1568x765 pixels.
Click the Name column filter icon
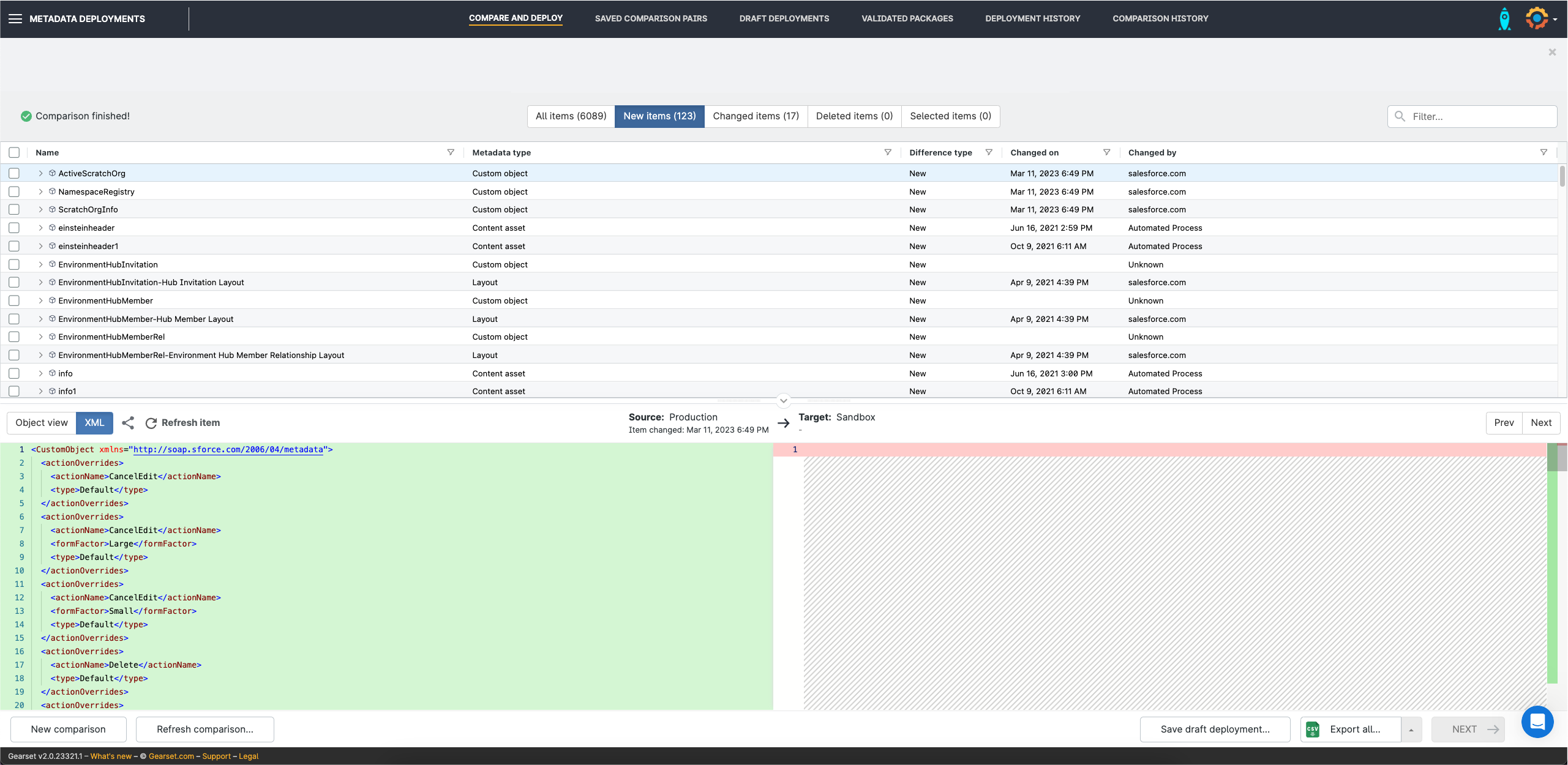click(451, 152)
